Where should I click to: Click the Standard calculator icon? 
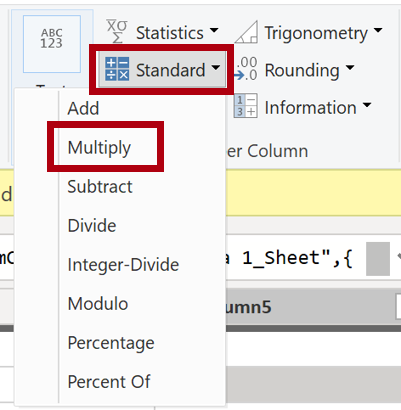click(117, 69)
